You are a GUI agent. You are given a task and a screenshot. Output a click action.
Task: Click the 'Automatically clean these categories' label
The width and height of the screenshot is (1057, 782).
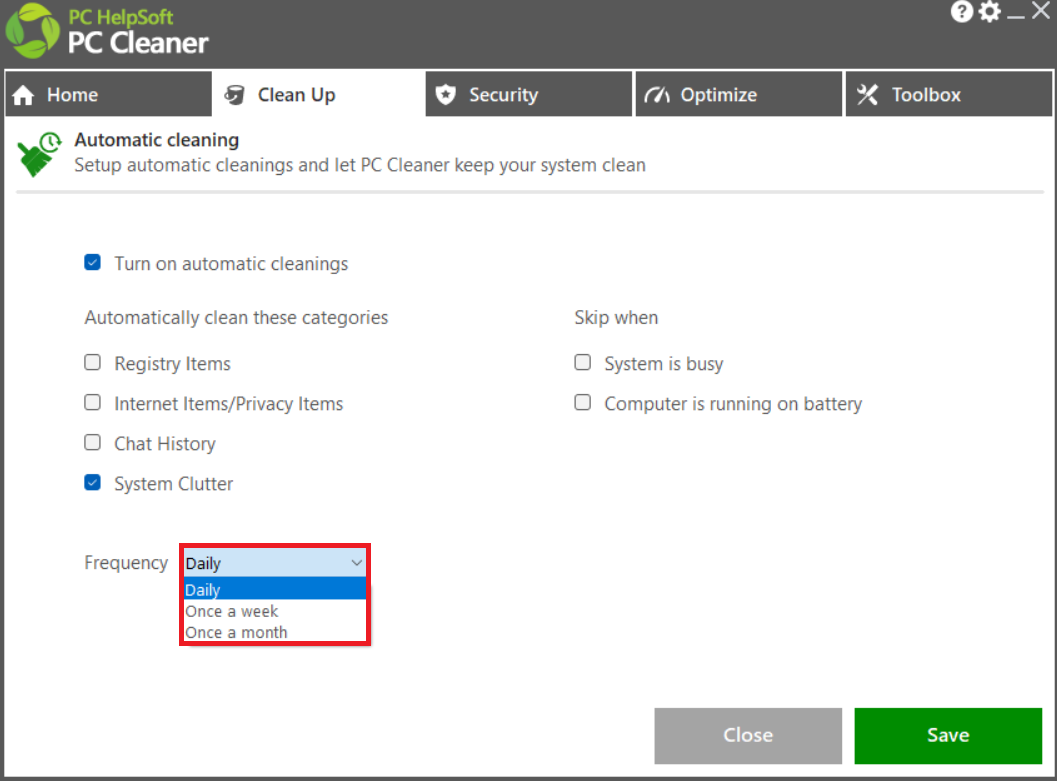(237, 318)
